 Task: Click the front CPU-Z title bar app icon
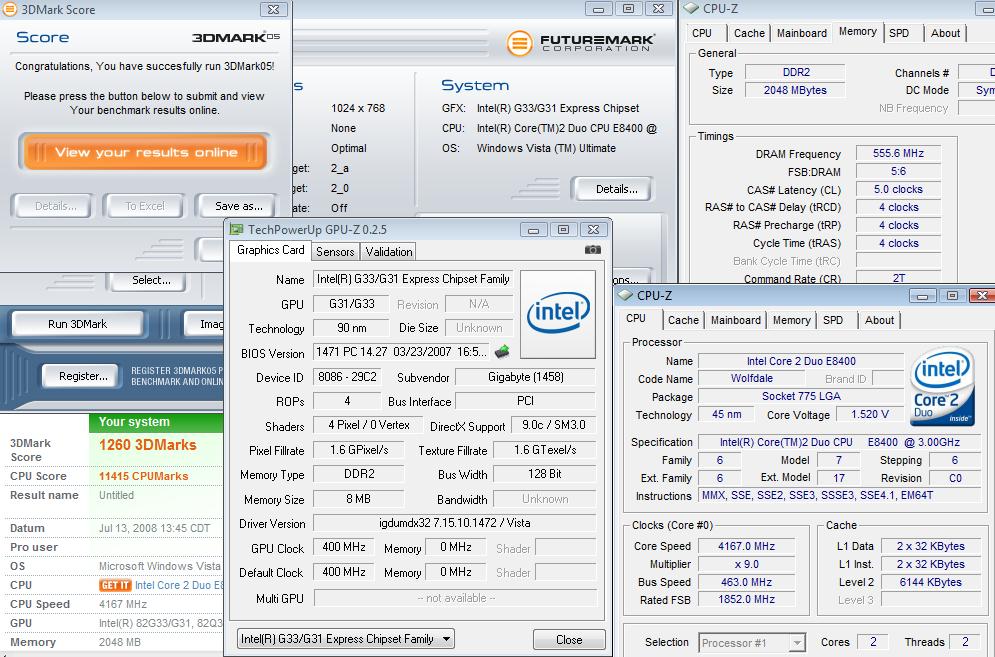click(626, 295)
